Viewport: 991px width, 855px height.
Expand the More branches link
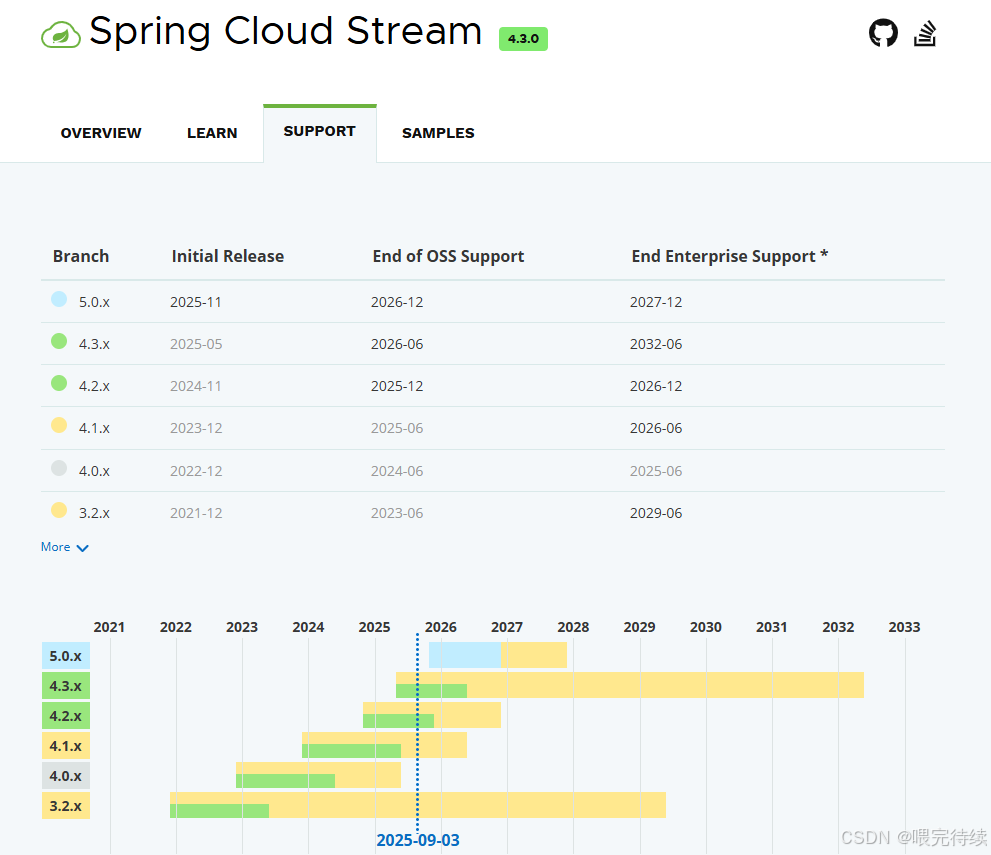pos(64,547)
